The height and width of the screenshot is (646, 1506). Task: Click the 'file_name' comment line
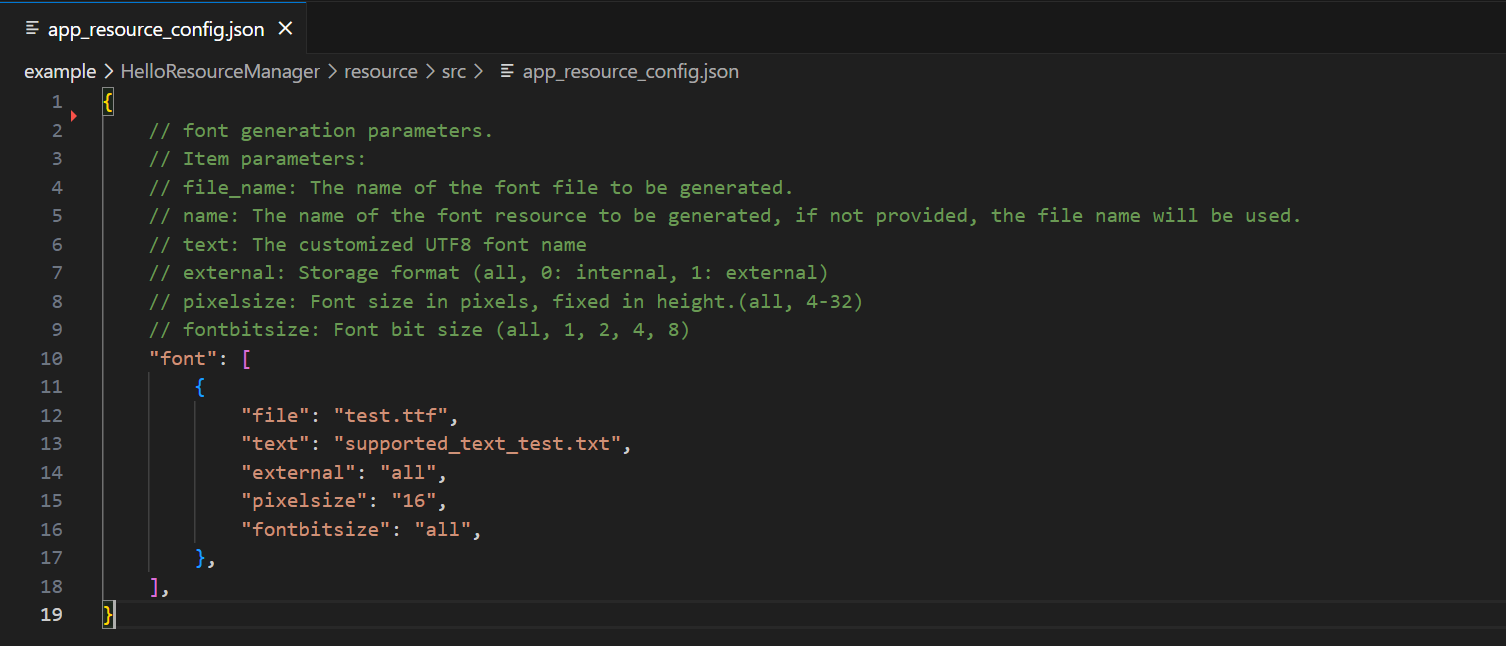(x=471, y=188)
